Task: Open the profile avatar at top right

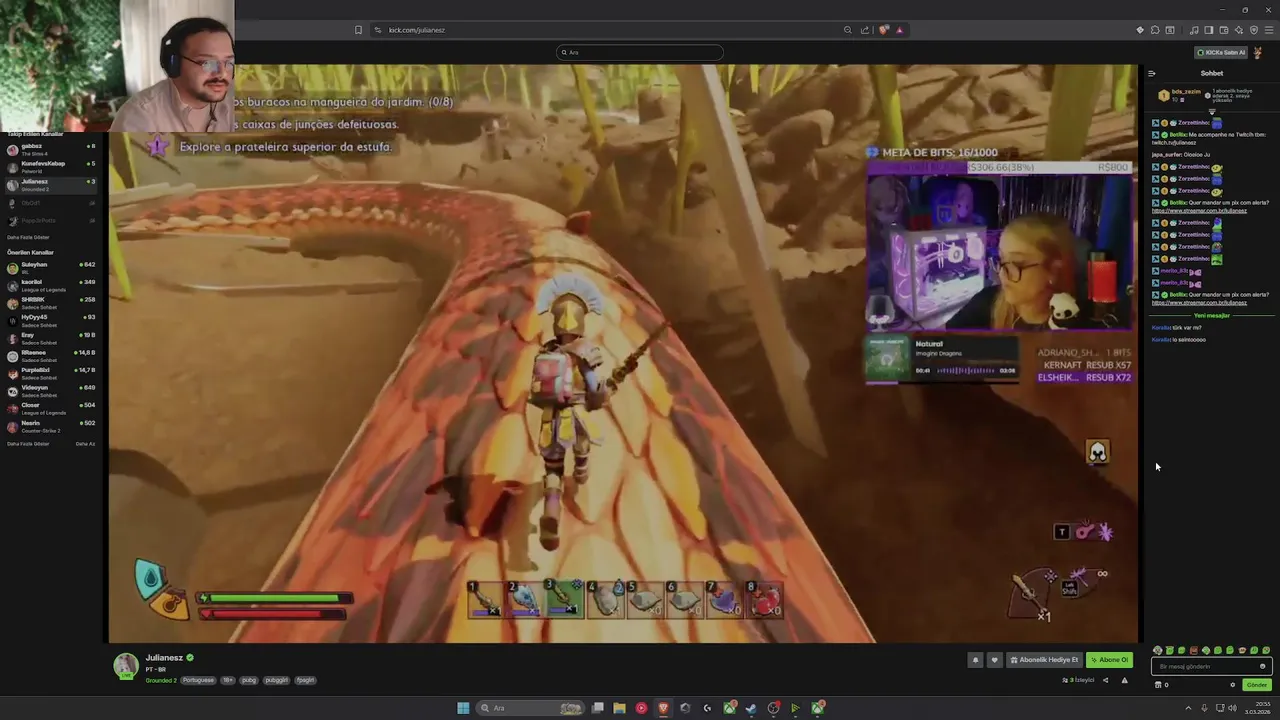Action: (x=1258, y=52)
